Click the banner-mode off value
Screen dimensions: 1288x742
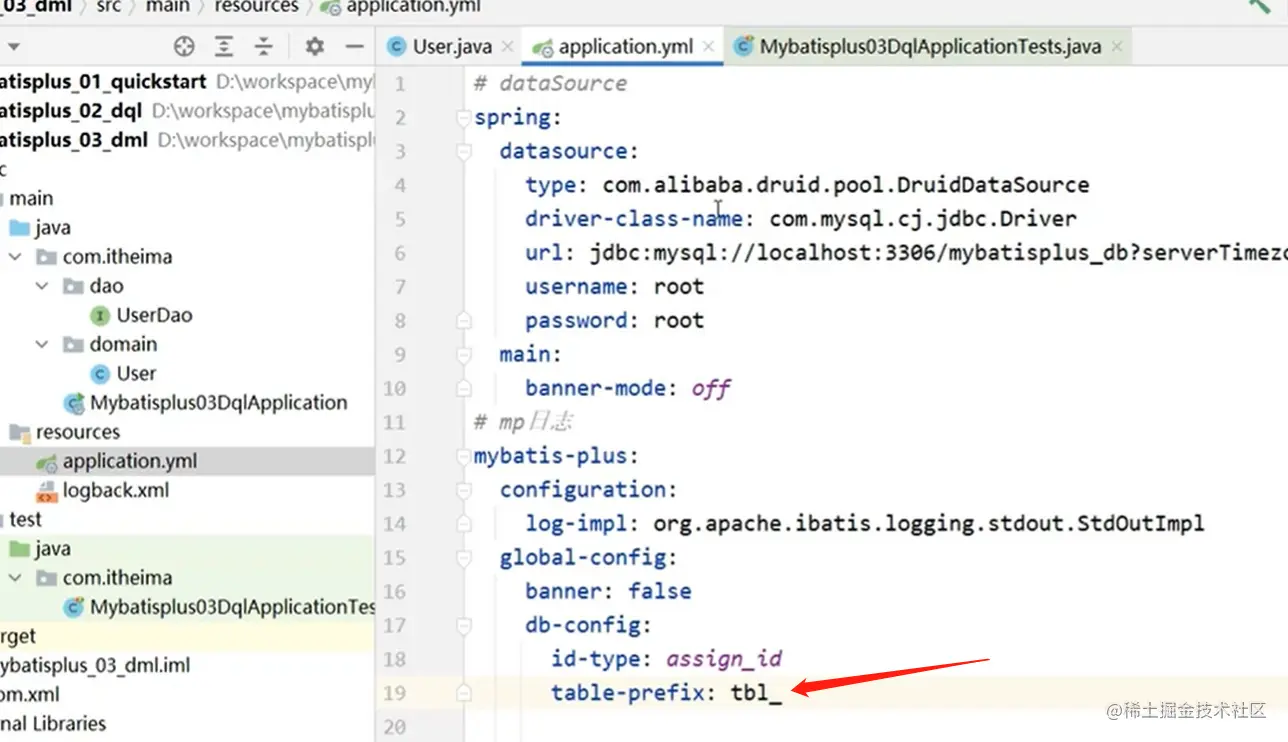tap(711, 388)
